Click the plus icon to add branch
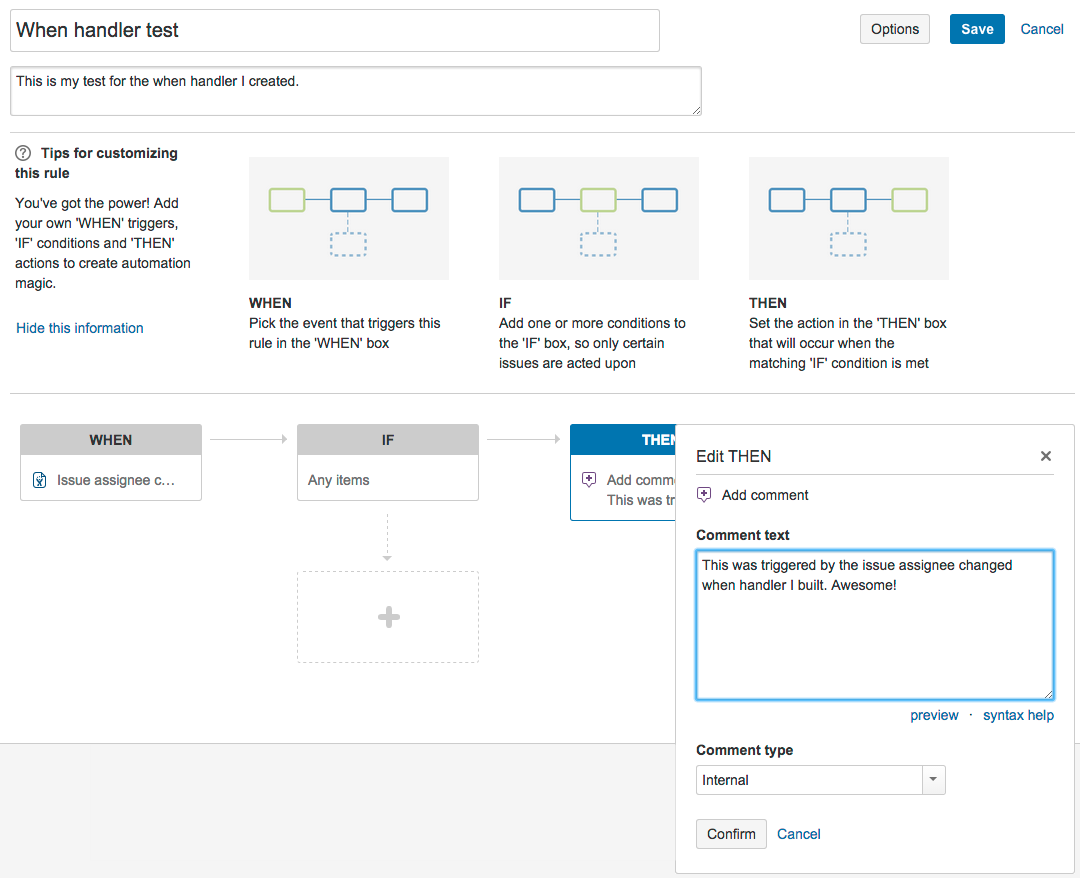1080x878 pixels. [x=388, y=617]
